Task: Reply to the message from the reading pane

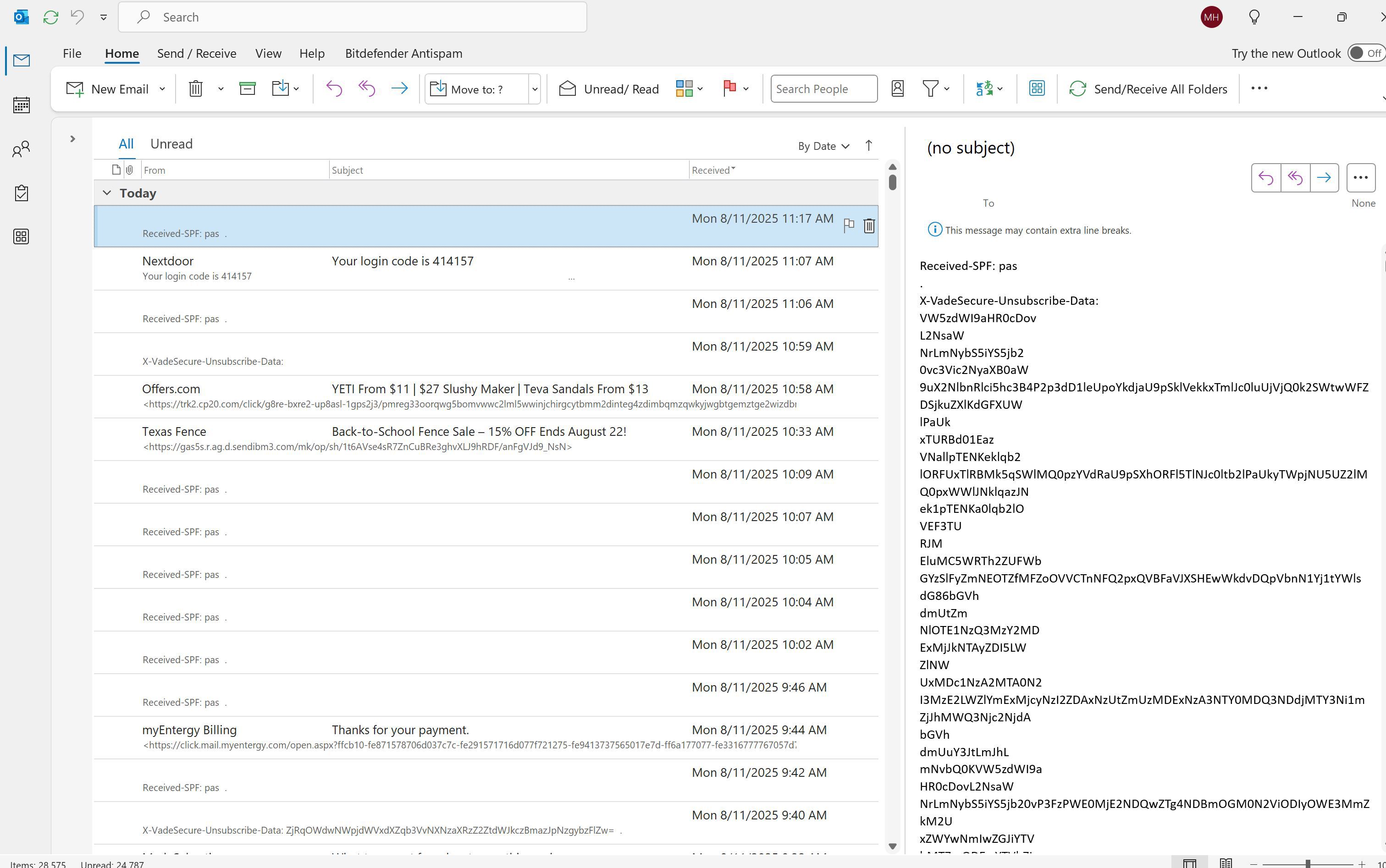Action: pos(1267,177)
